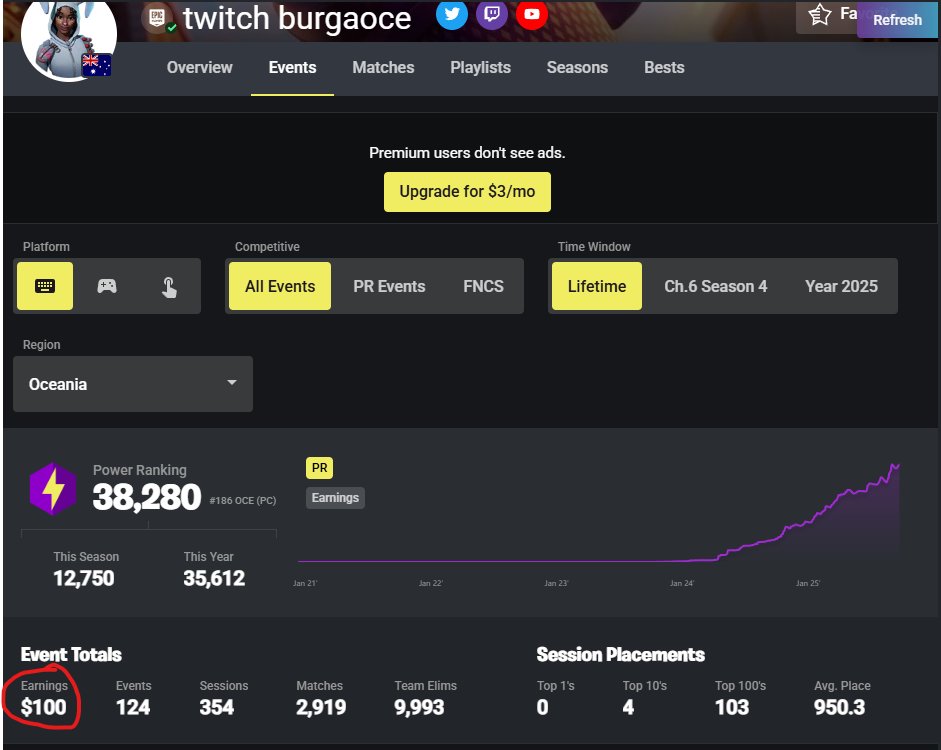Viewport: 941px width, 750px height.
Task: Filter by All Events
Action: pyautogui.click(x=280, y=286)
